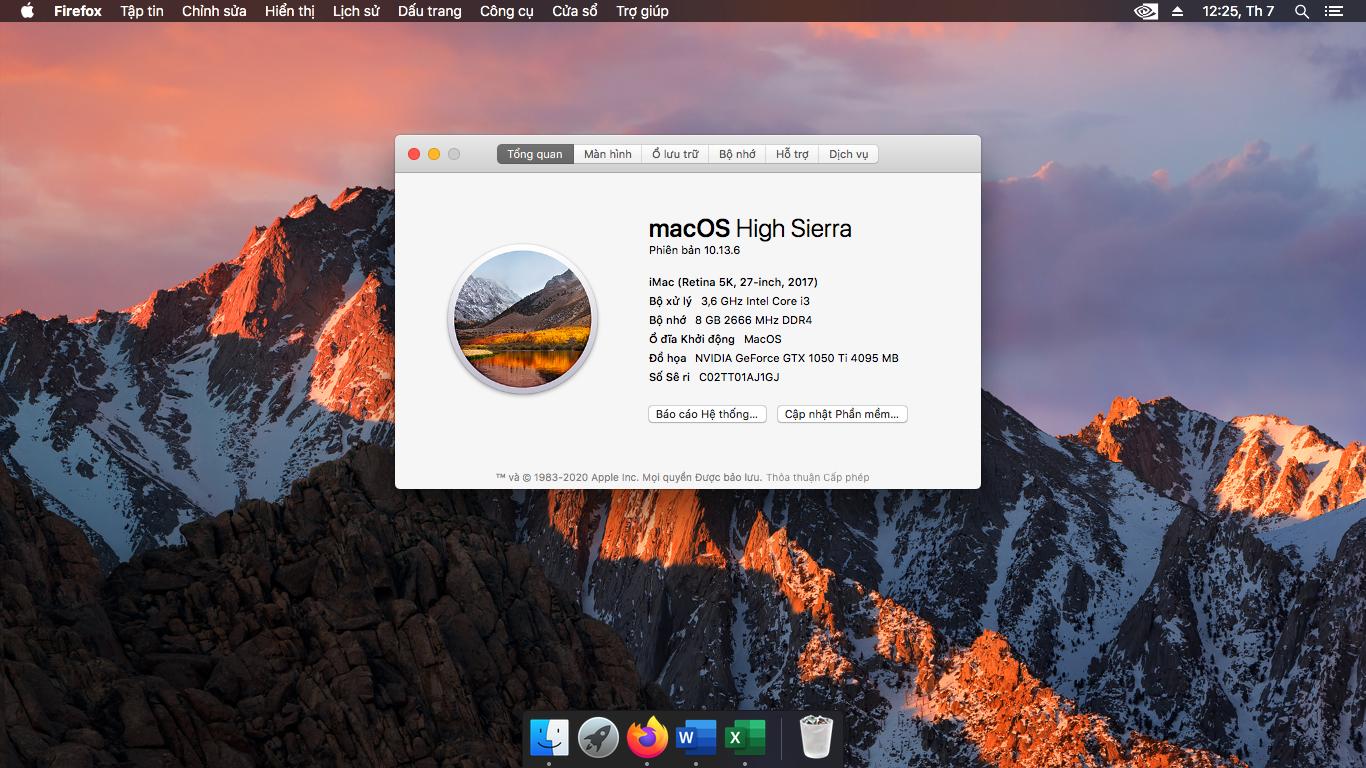Open Microsoft Excel from the dock
Viewport: 1366px width, 768px height.
[745, 738]
